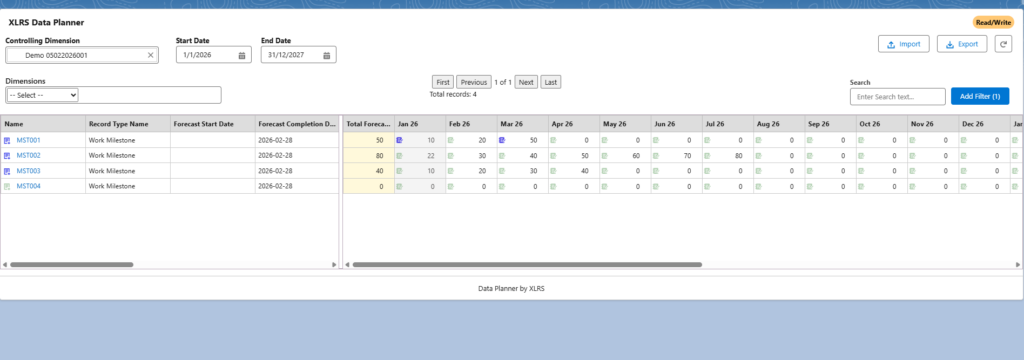
Task: Open the End Date calendar icon
Action: coord(327,56)
